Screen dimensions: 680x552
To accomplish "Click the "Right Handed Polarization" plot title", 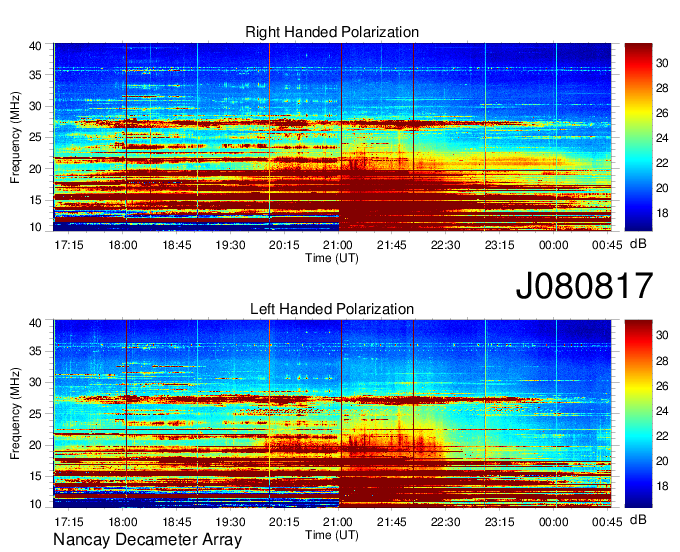I will click(x=332, y=32).
